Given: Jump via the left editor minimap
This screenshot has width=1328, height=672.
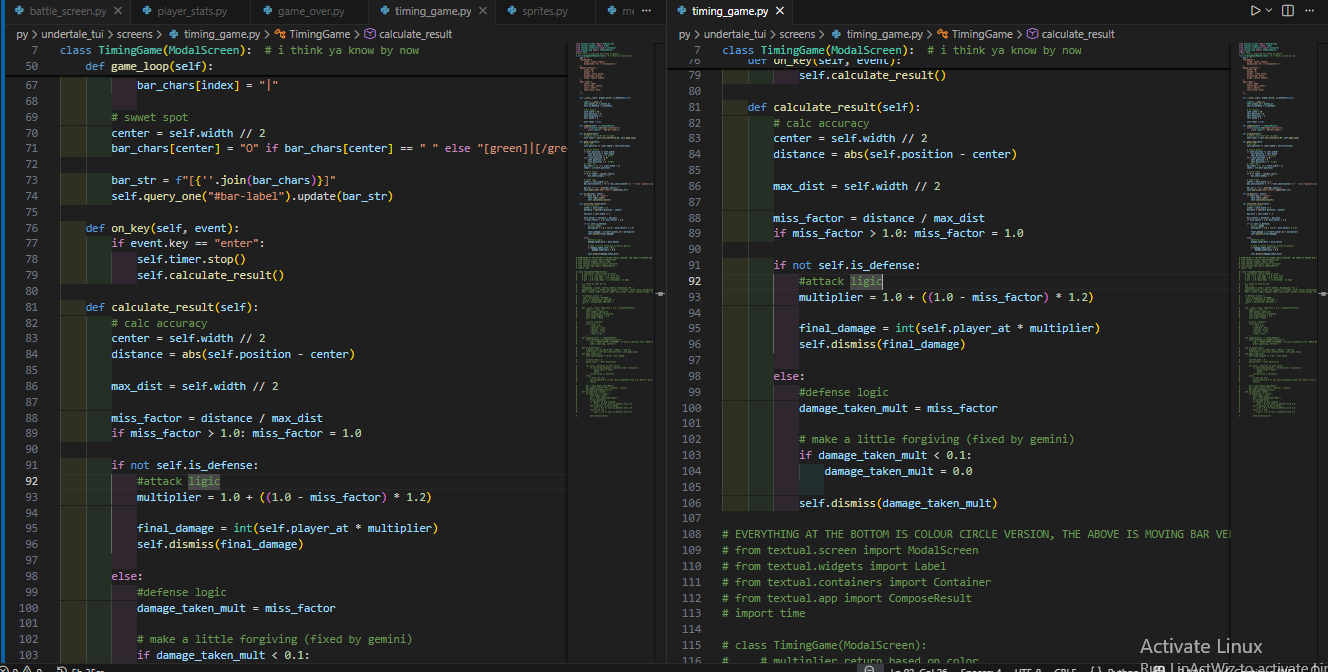Looking at the screenshot, I should [x=612, y=200].
